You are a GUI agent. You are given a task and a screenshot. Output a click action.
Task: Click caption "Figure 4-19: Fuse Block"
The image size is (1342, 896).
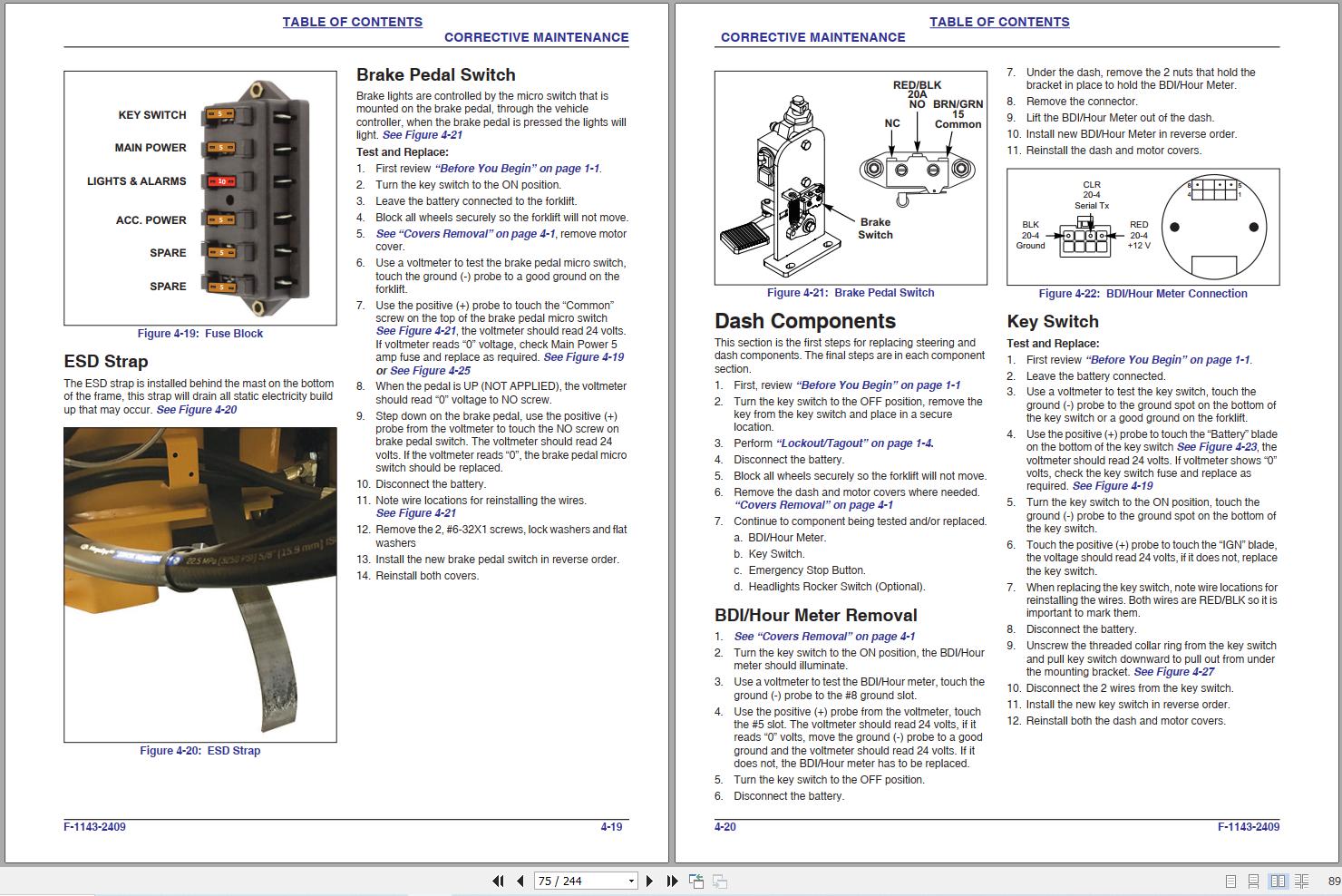[200, 334]
